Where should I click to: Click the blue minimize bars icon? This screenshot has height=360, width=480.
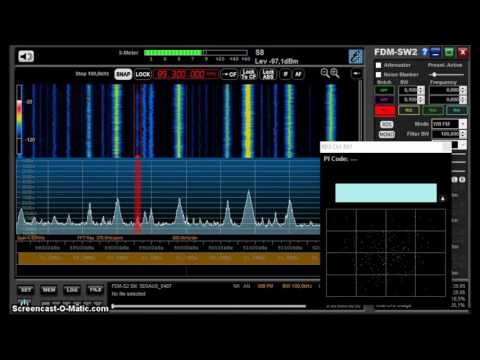point(436,52)
